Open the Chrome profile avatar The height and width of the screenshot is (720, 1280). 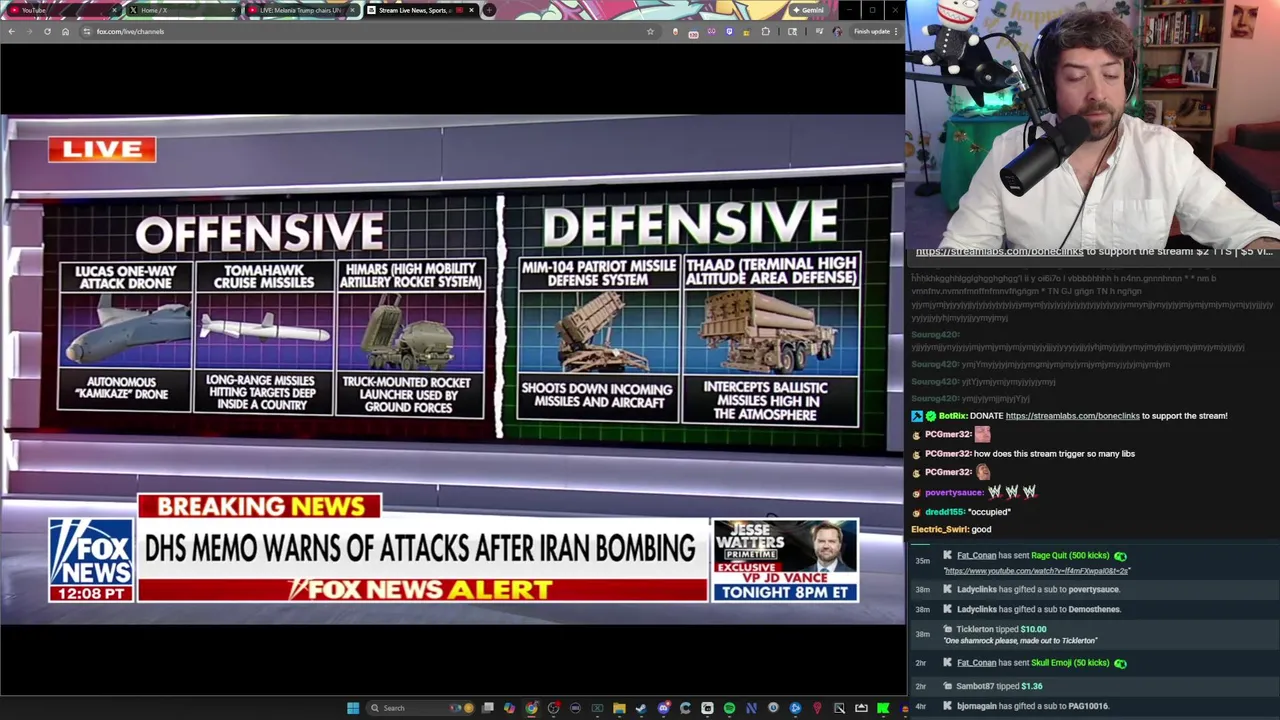point(837,31)
